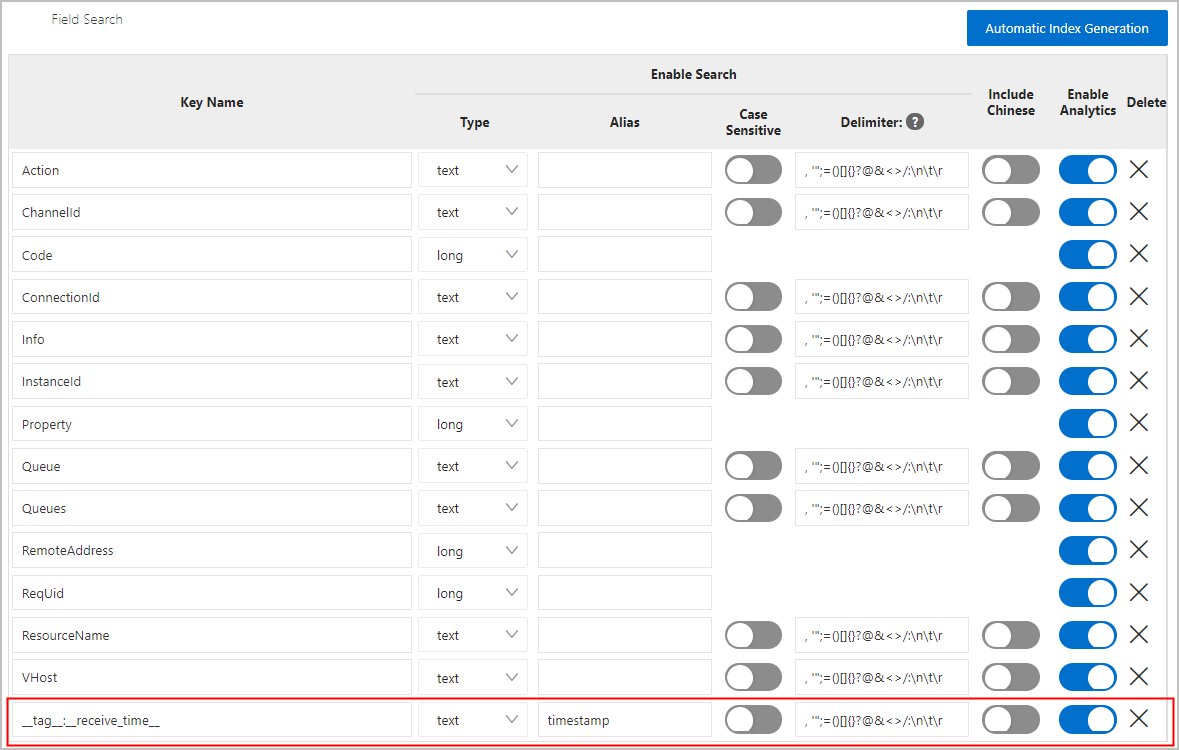Screen dimensions: 1179x750
Task: Edit the InstanceId key name field
Action: pyautogui.click(x=212, y=381)
